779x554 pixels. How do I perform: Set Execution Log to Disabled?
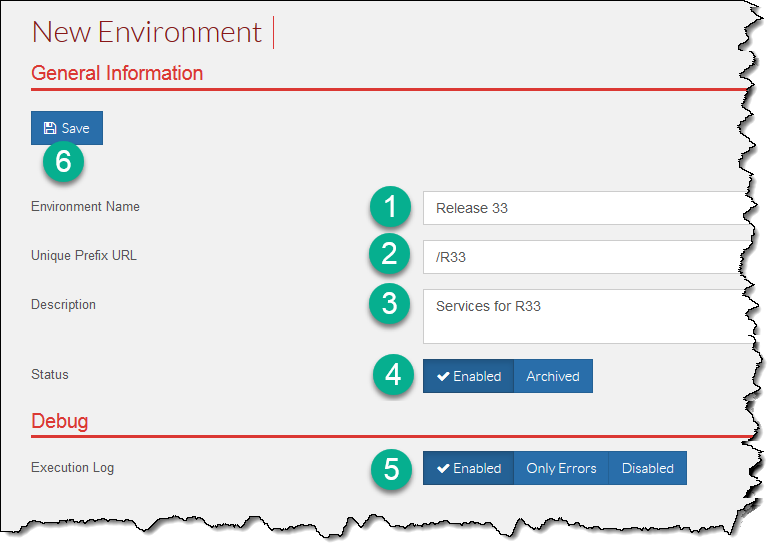point(647,468)
